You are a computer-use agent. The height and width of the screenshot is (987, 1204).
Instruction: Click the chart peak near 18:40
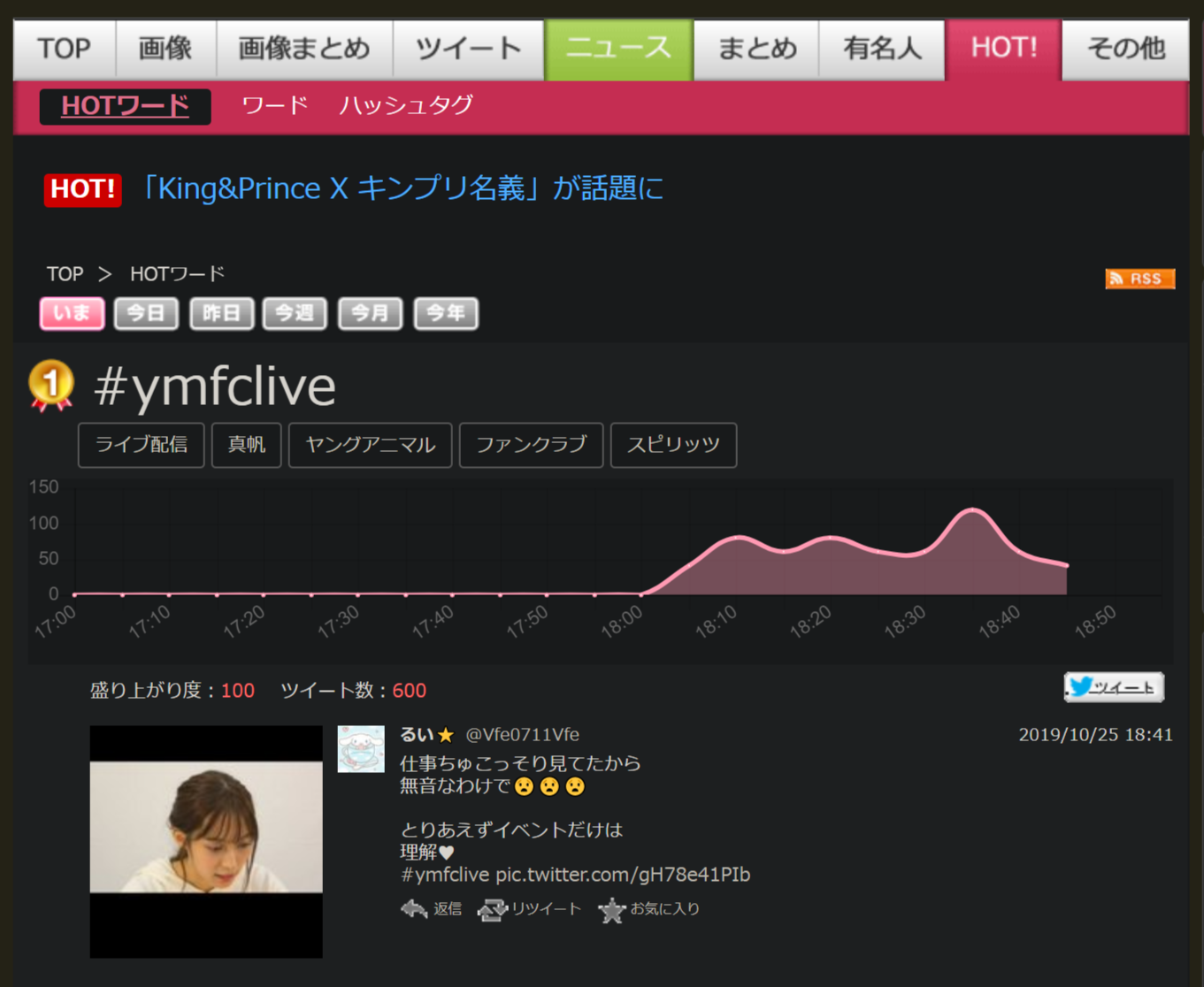click(x=973, y=510)
